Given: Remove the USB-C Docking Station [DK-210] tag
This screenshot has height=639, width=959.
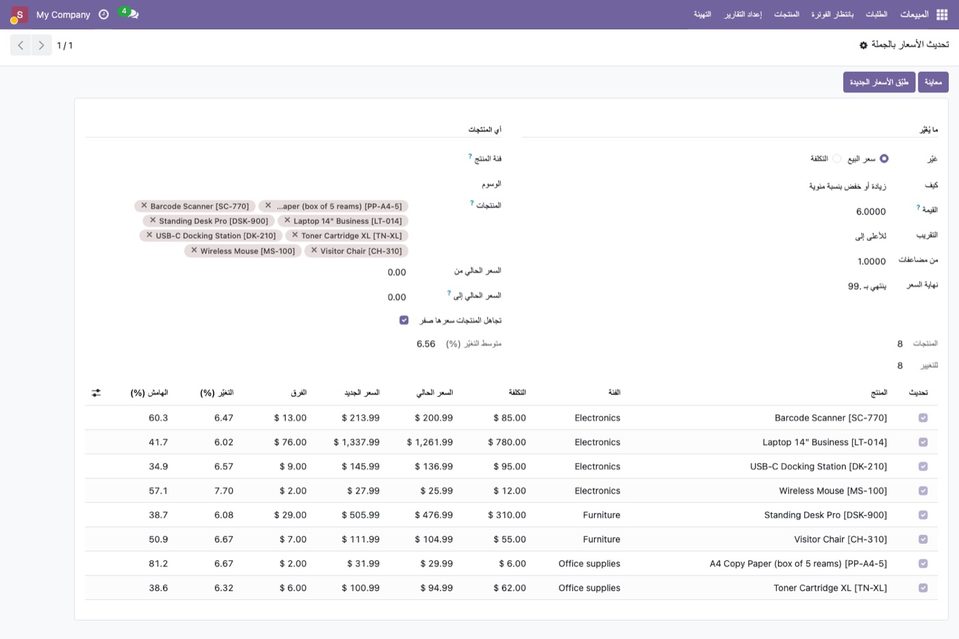Looking at the screenshot, I should pyautogui.click(x=149, y=235).
